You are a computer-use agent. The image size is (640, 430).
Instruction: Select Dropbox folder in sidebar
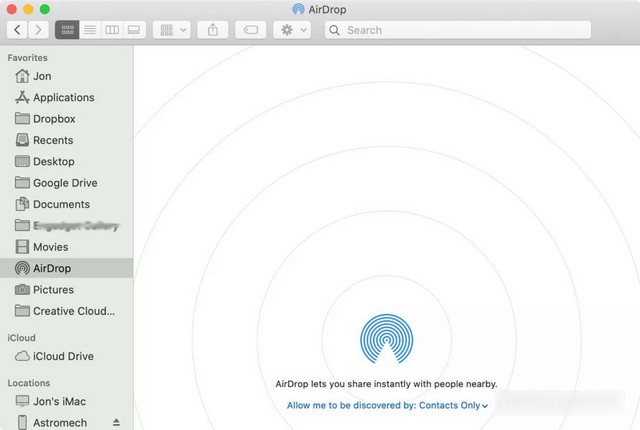(x=53, y=119)
